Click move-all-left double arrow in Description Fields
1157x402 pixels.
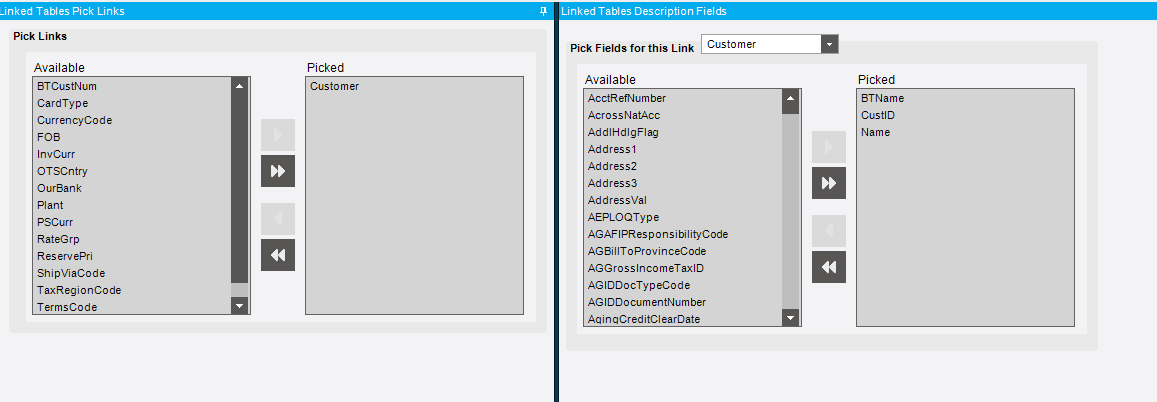[829, 267]
